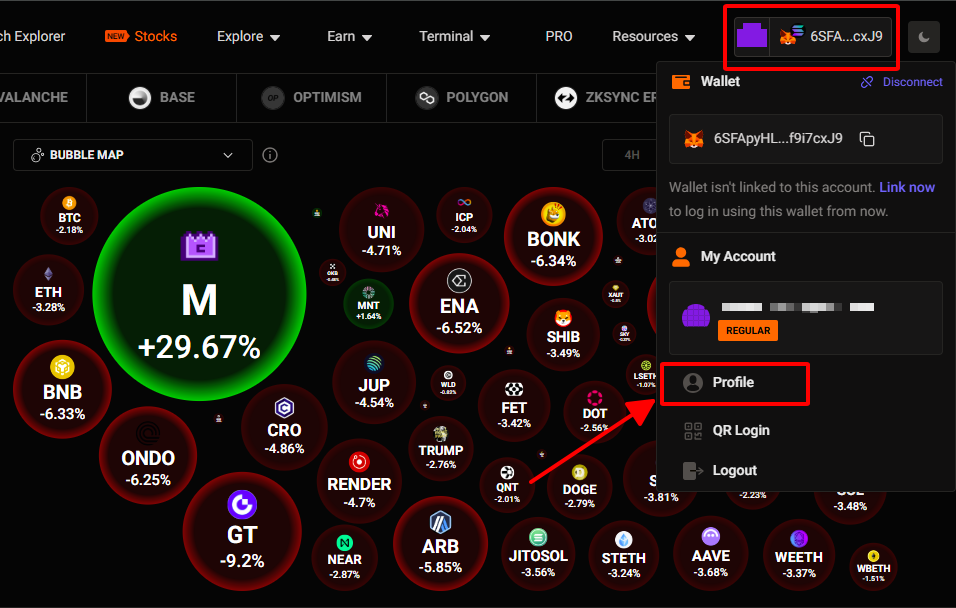The width and height of the screenshot is (956, 608).
Task: Select the ENA bubble
Action: (x=459, y=303)
